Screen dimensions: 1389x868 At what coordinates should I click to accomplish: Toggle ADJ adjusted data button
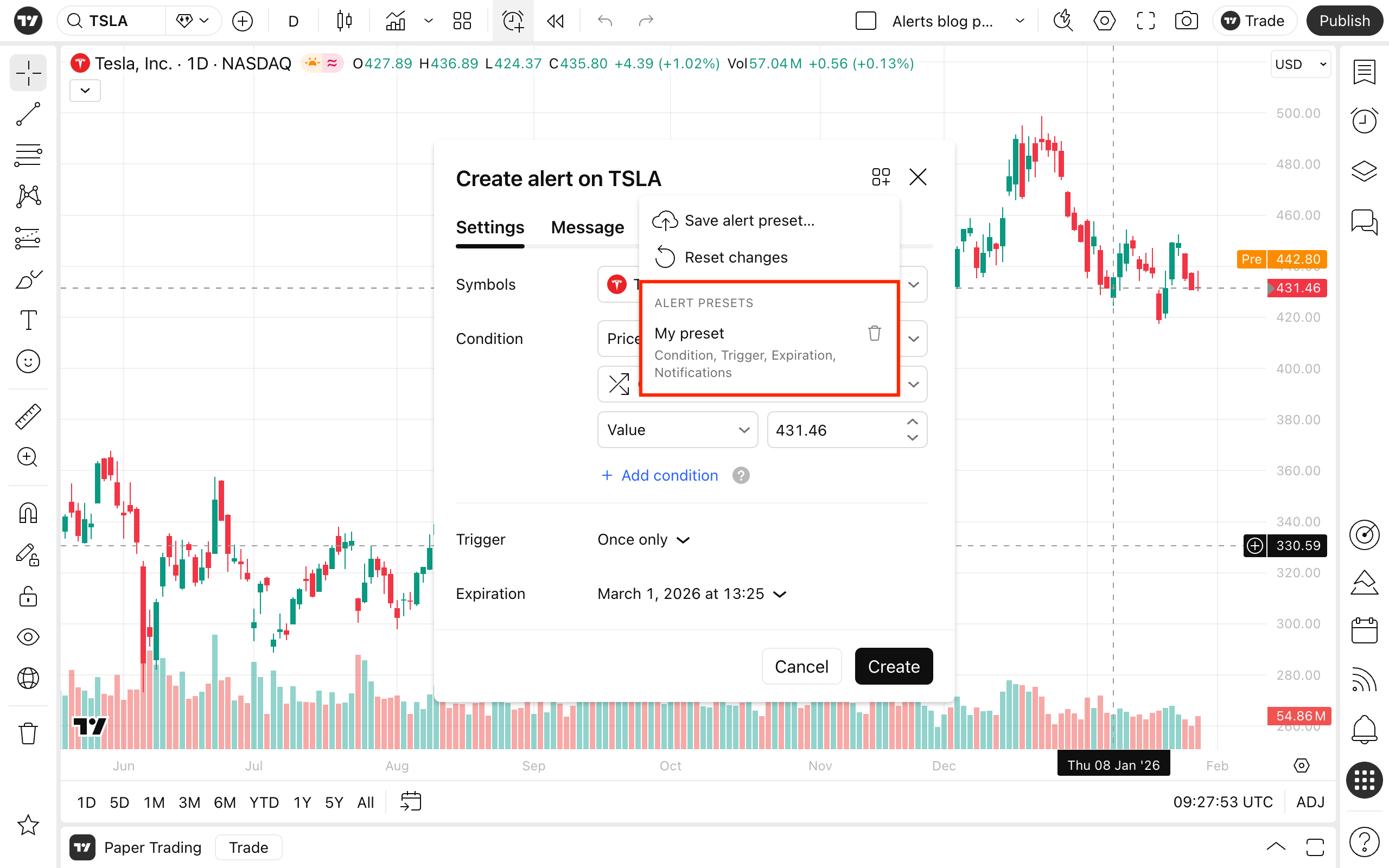(x=1310, y=802)
